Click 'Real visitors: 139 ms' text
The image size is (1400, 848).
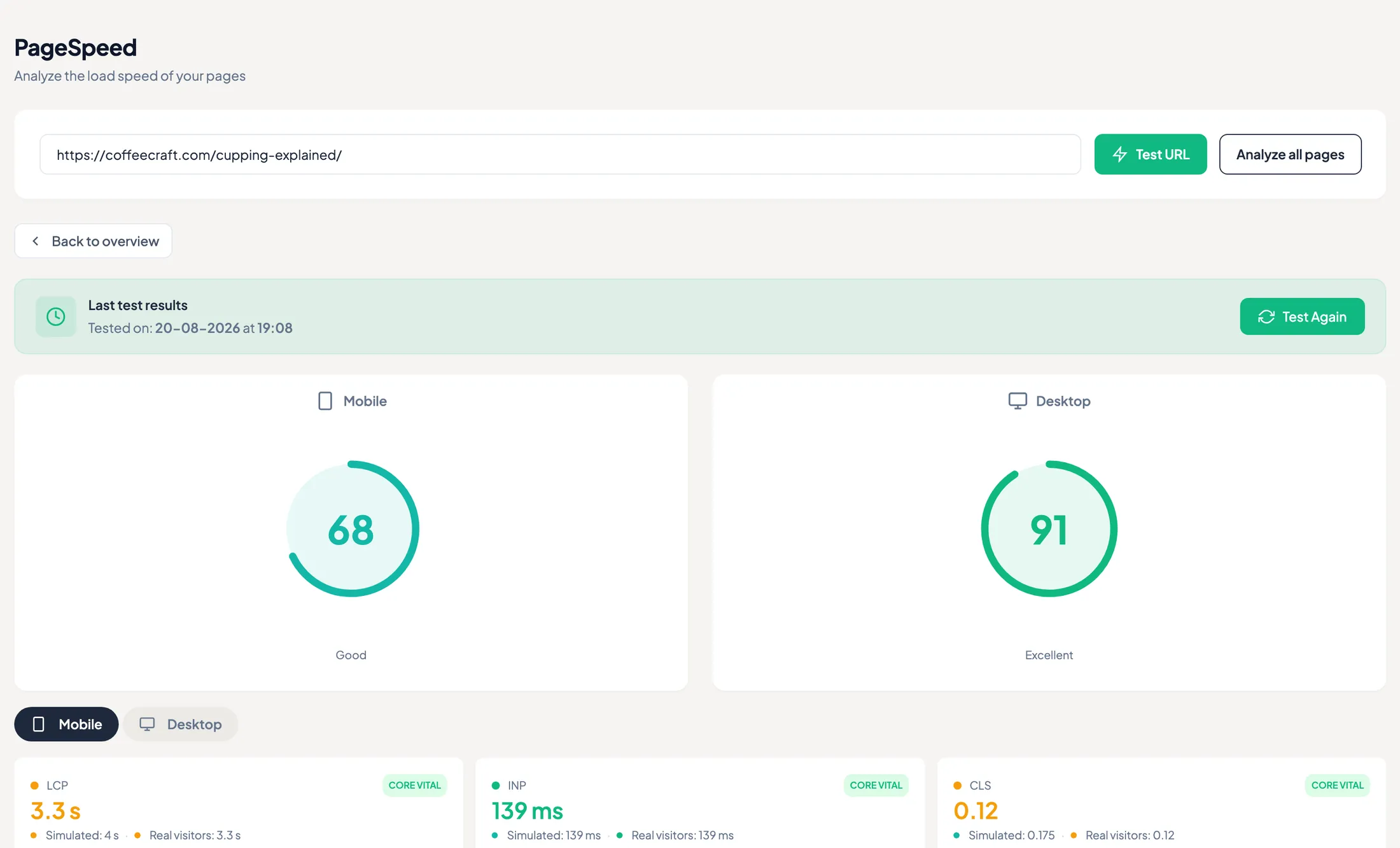pyautogui.click(x=682, y=835)
